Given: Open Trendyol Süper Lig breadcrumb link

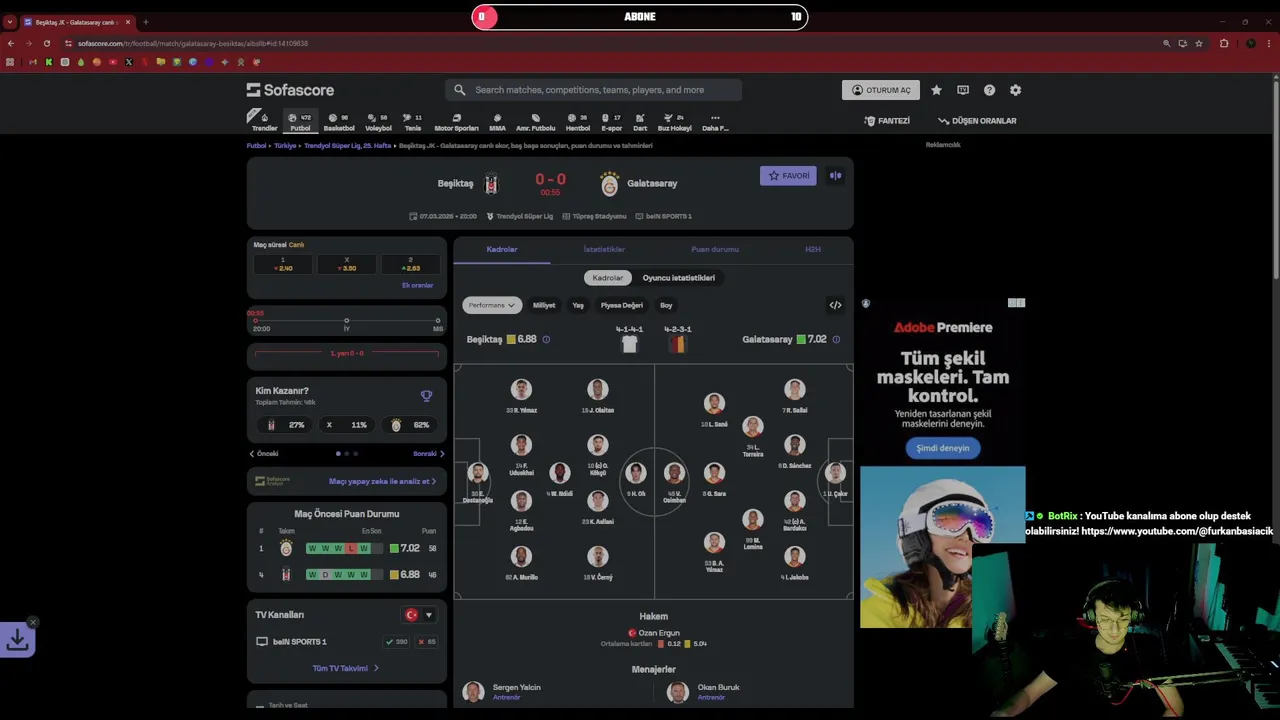Looking at the screenshot, I should click(347, 146).
